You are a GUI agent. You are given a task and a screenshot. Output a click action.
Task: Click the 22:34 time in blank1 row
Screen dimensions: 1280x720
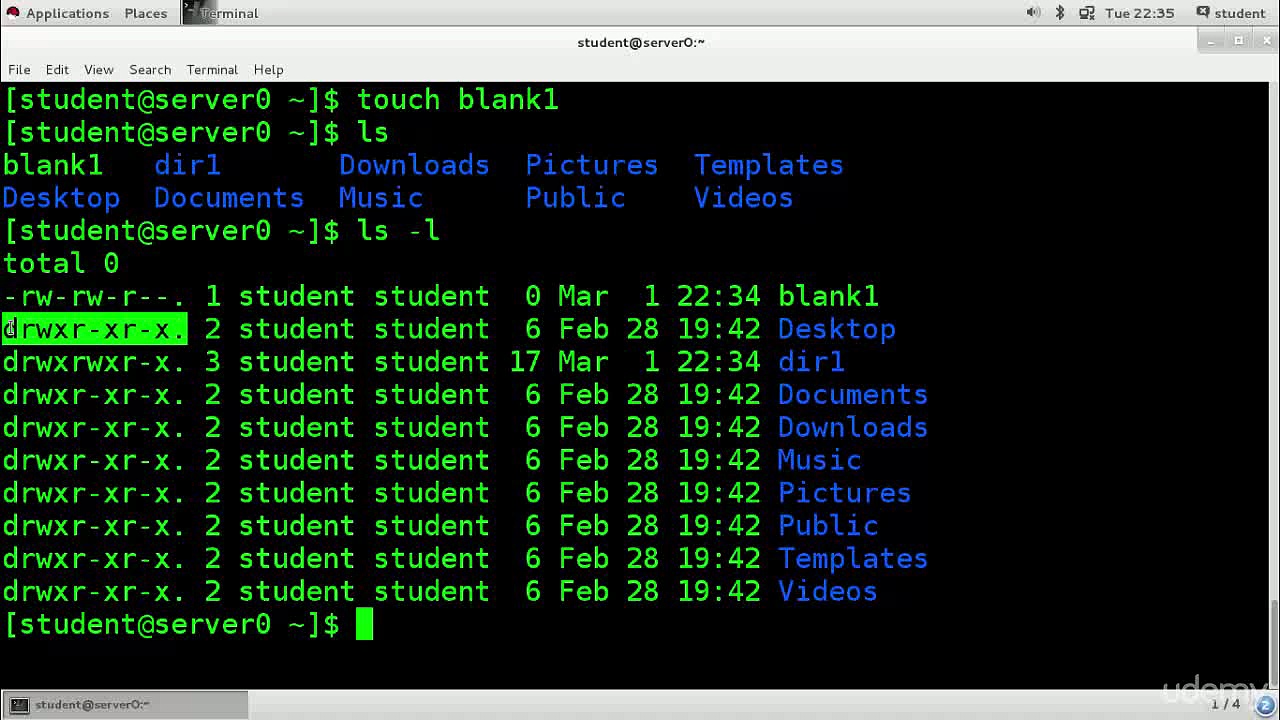pos(718,297)
